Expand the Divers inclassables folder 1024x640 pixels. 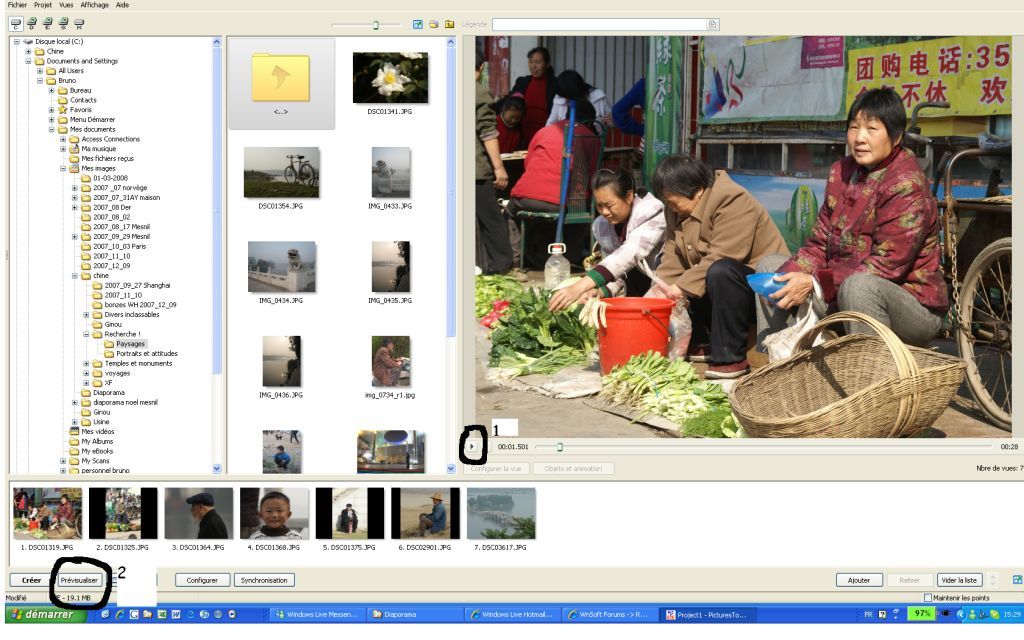point(86,315)
